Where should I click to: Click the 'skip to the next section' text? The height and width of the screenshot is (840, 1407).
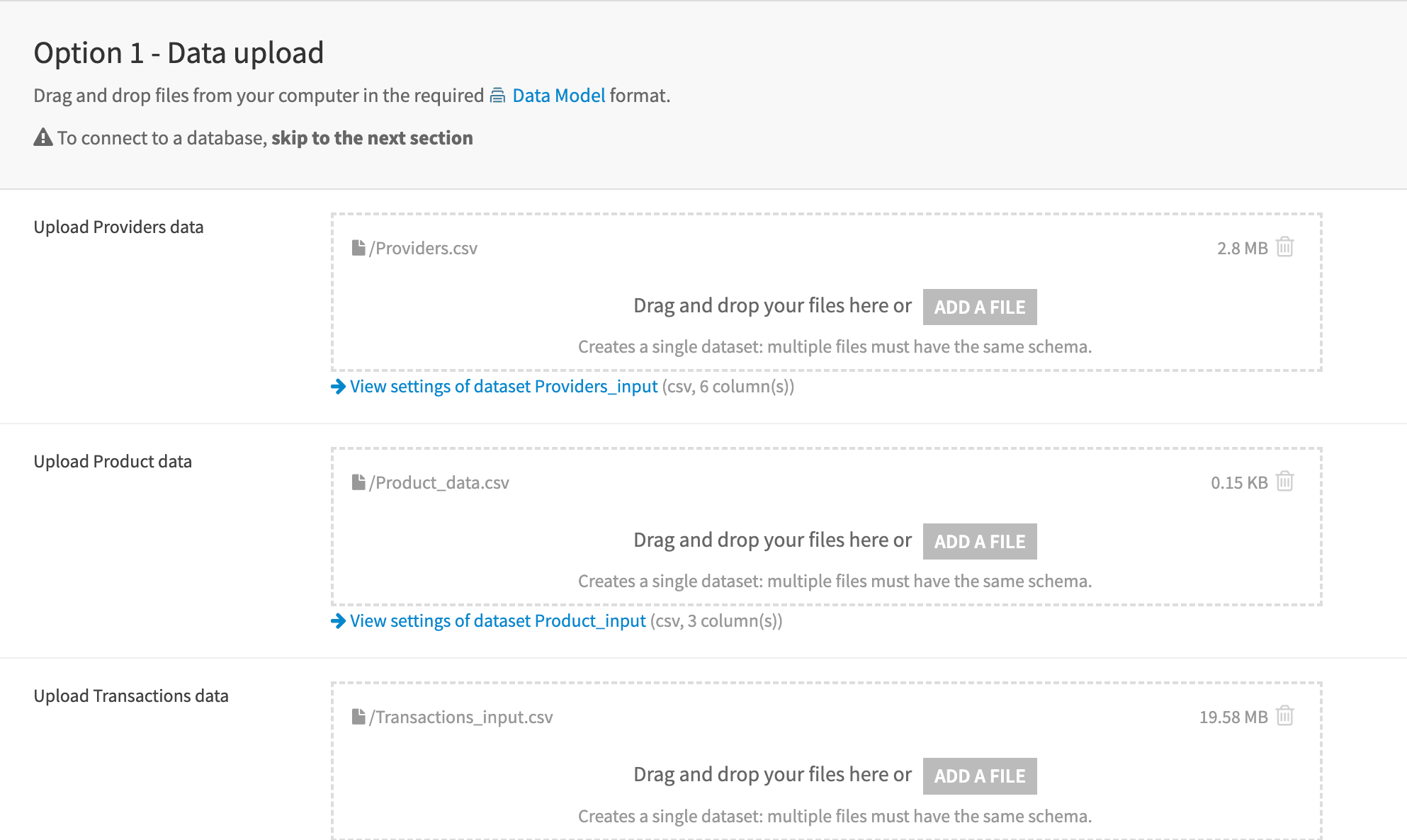372,138
